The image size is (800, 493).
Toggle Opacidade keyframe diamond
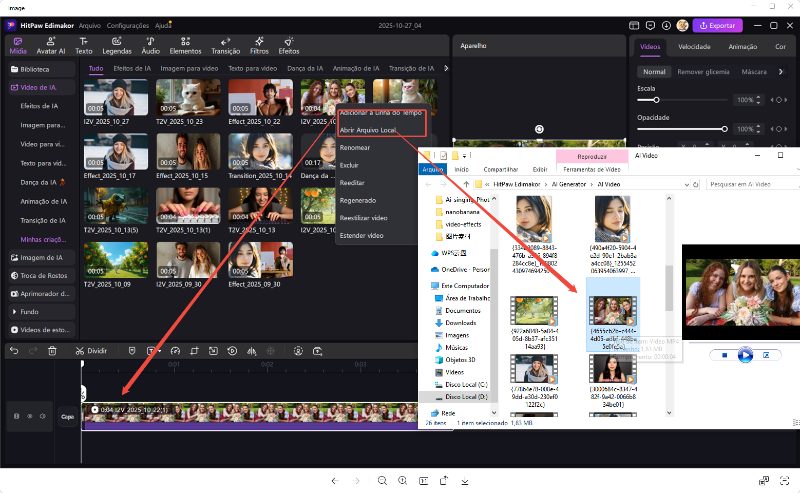click(779, 129)
